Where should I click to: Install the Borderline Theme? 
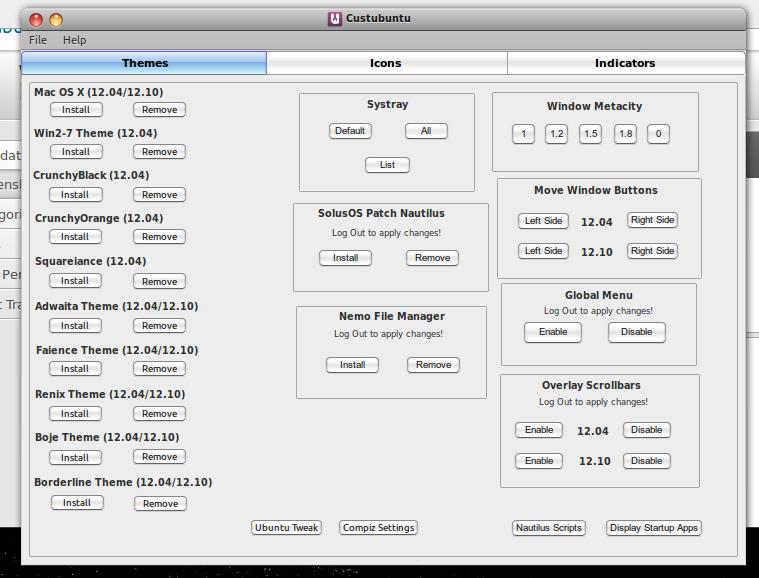click(77, 502)
